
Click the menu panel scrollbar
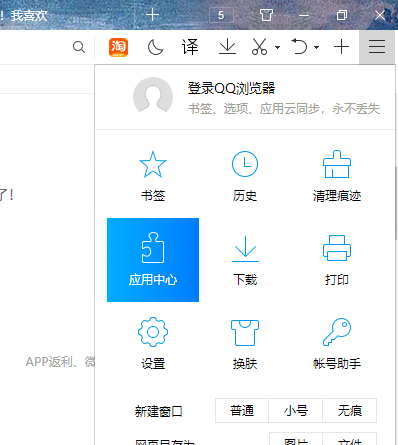click(396, 203)
